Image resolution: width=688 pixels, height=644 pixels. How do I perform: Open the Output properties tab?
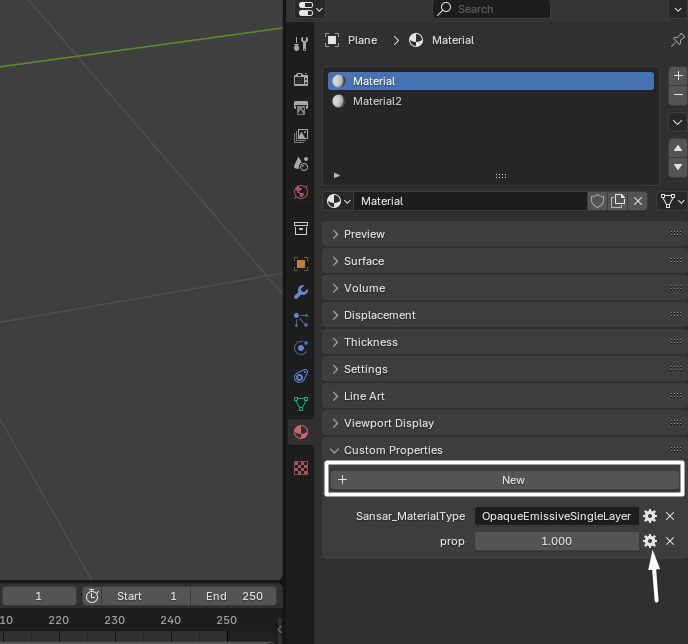(x=301, y=107)
